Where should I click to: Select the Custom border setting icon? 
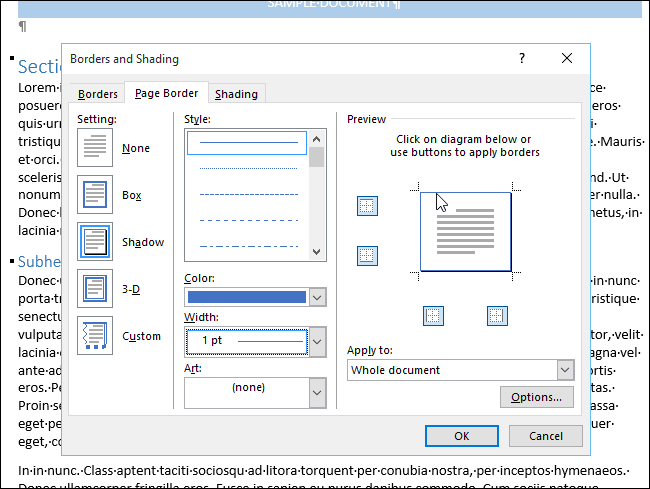coord(95,336)
